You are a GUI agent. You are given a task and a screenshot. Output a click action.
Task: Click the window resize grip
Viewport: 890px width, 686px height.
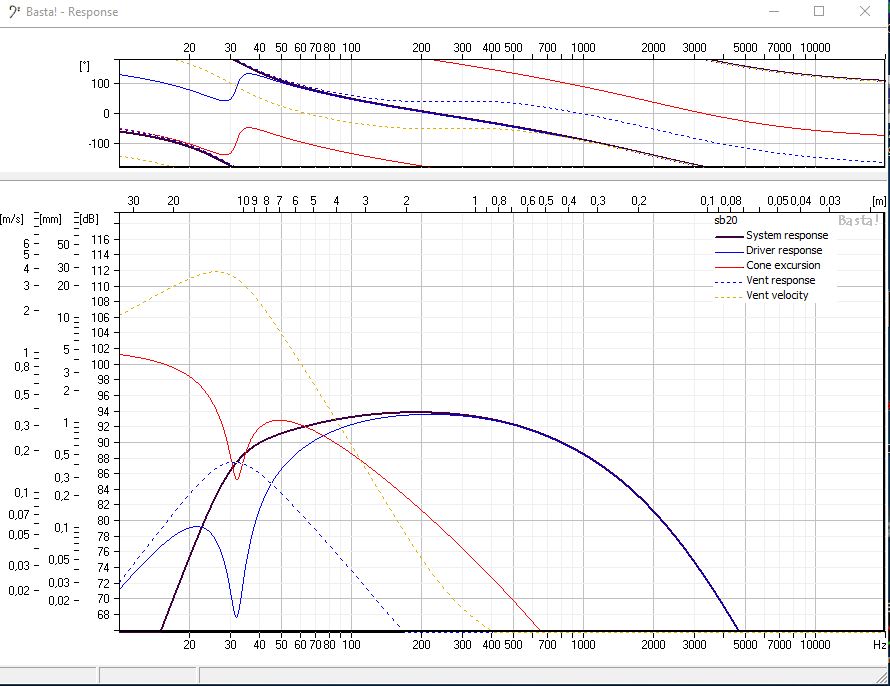(x=883, y=676)
